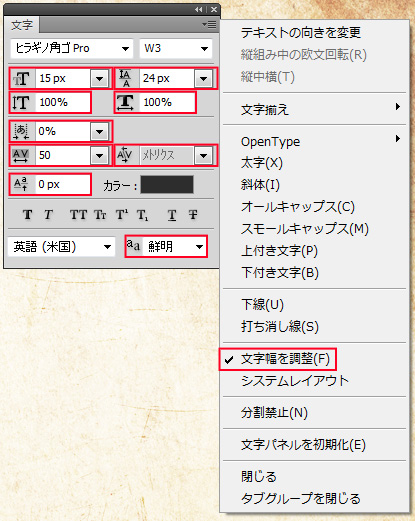Toggle the Faux Italic style icon
415x521 pixels.
click(x=49, y=215)
